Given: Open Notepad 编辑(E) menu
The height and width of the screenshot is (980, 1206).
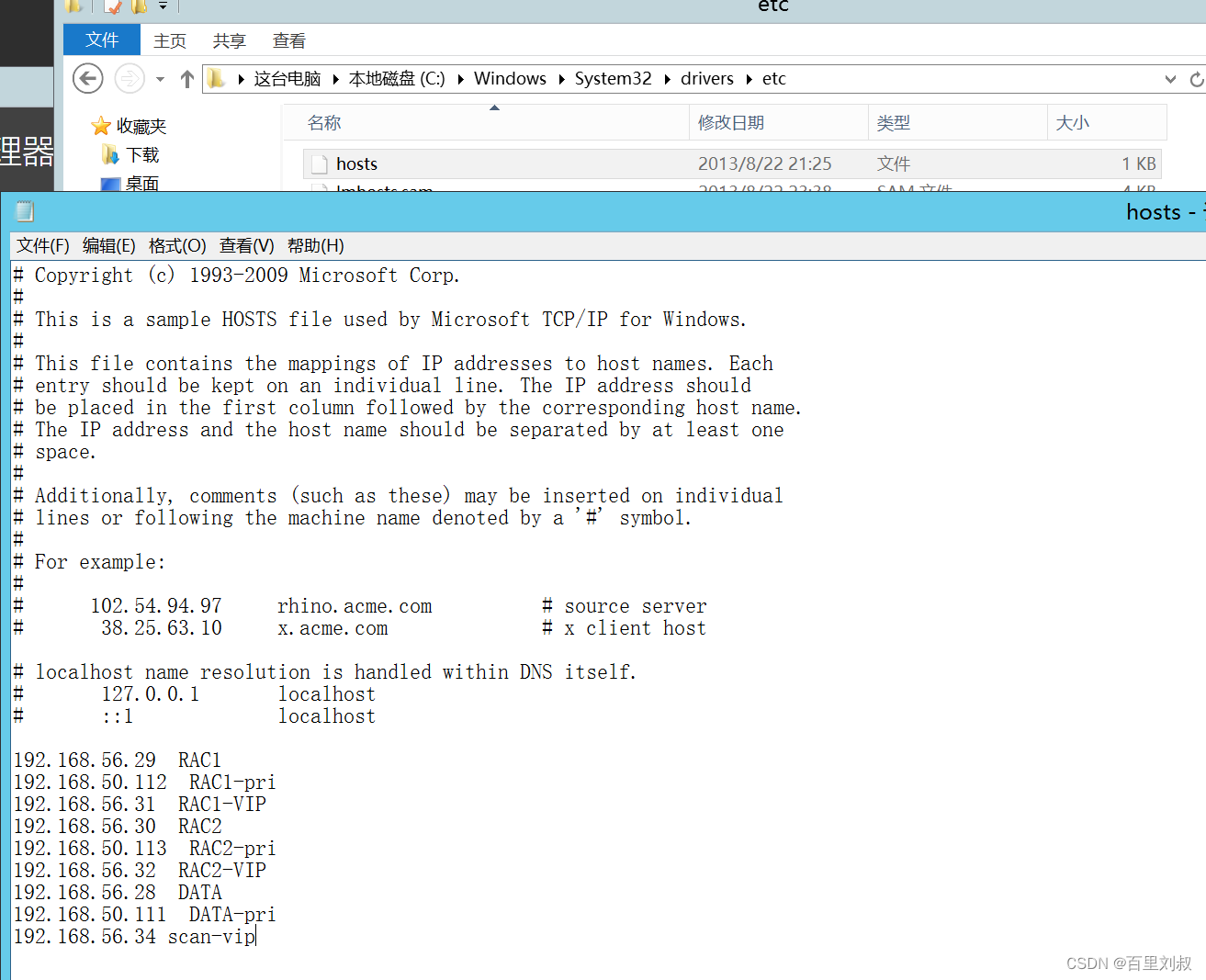Looking at the screenshot, I should 109,245.
